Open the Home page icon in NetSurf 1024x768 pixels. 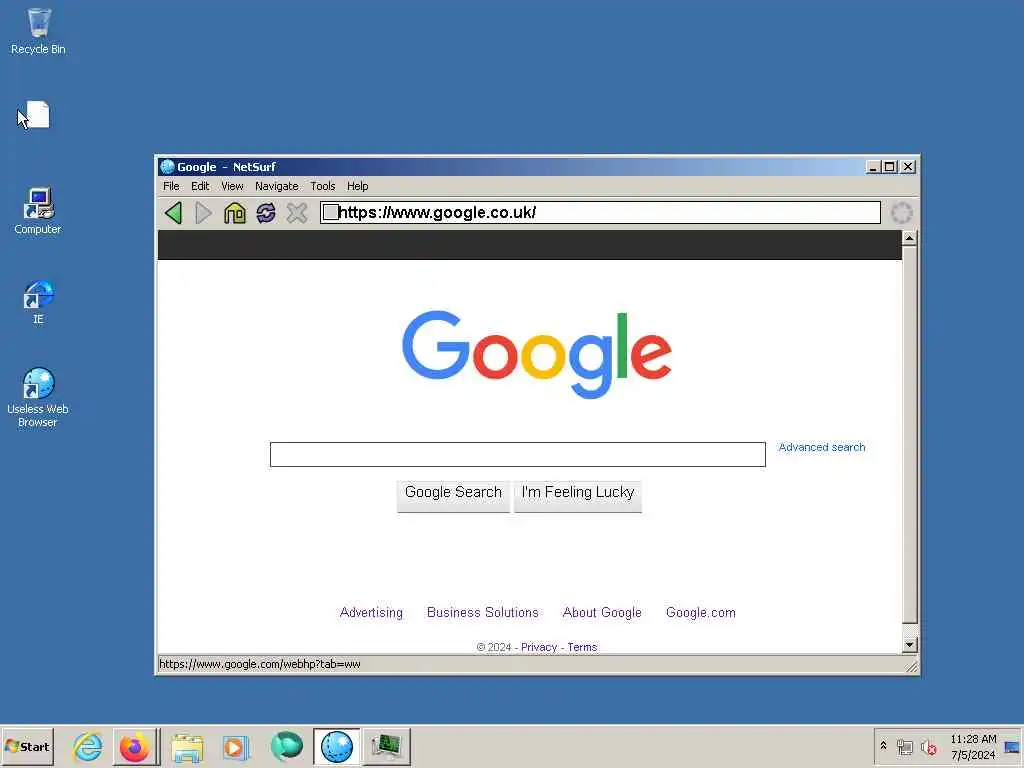(234, 213)
